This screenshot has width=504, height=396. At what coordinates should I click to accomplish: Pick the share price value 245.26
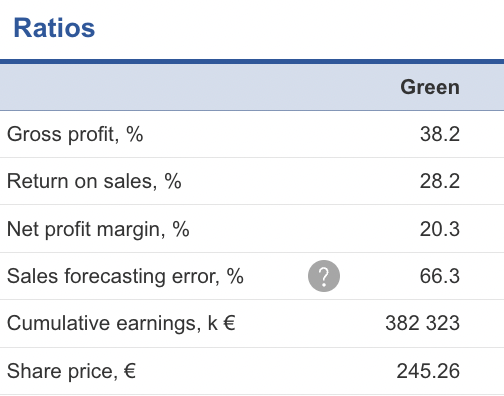coord(428,371)
